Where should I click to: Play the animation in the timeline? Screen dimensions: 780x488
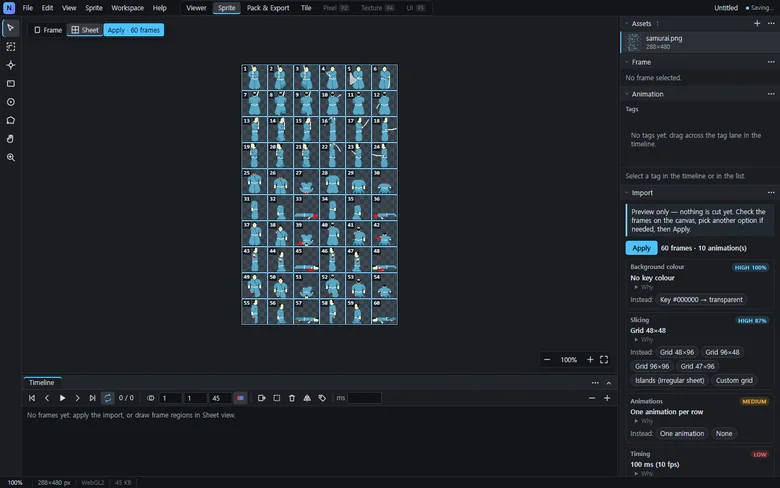[62, 398]
